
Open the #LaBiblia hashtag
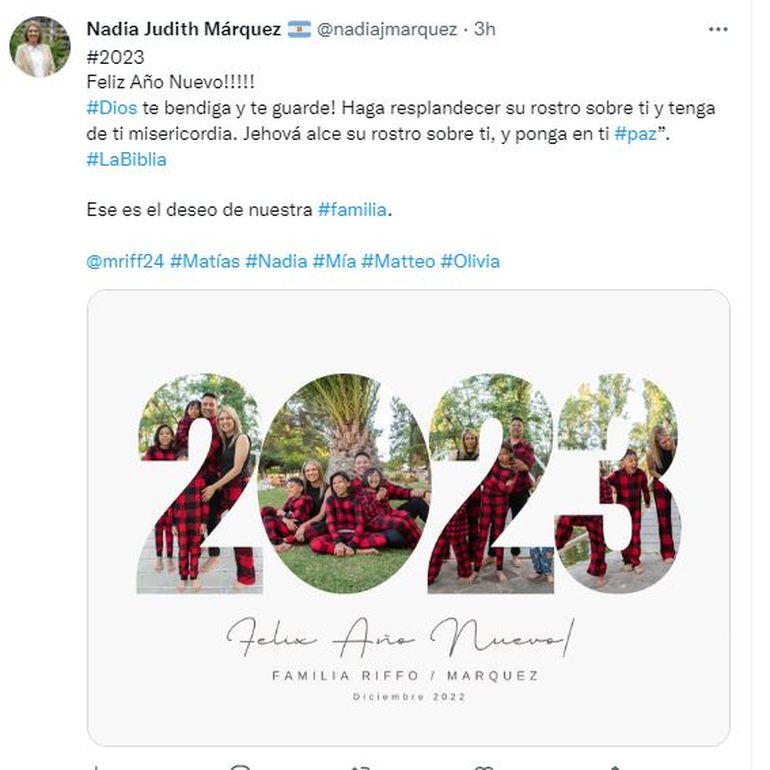[x=127, y=159]
